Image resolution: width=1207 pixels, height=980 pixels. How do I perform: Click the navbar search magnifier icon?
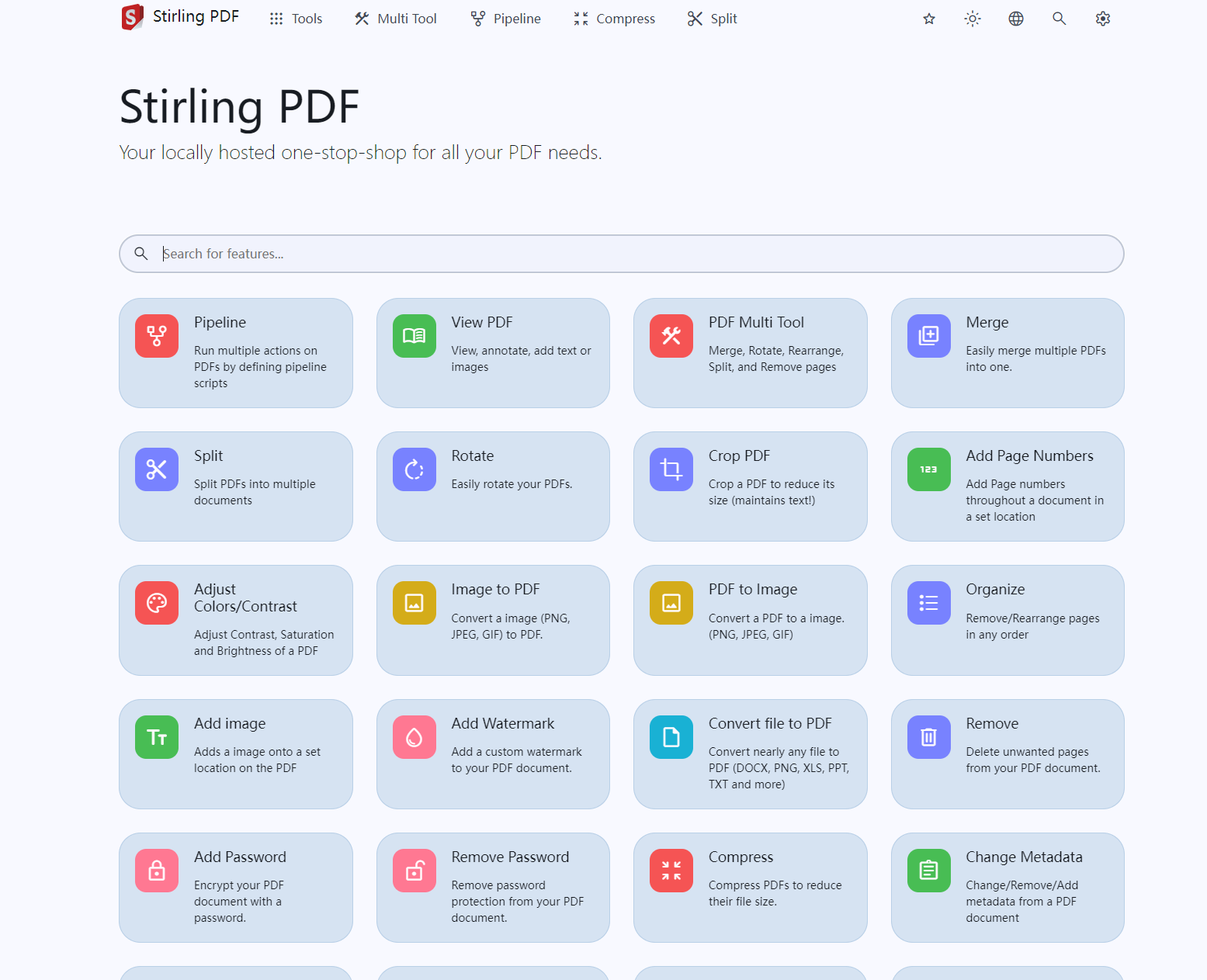1060,19
